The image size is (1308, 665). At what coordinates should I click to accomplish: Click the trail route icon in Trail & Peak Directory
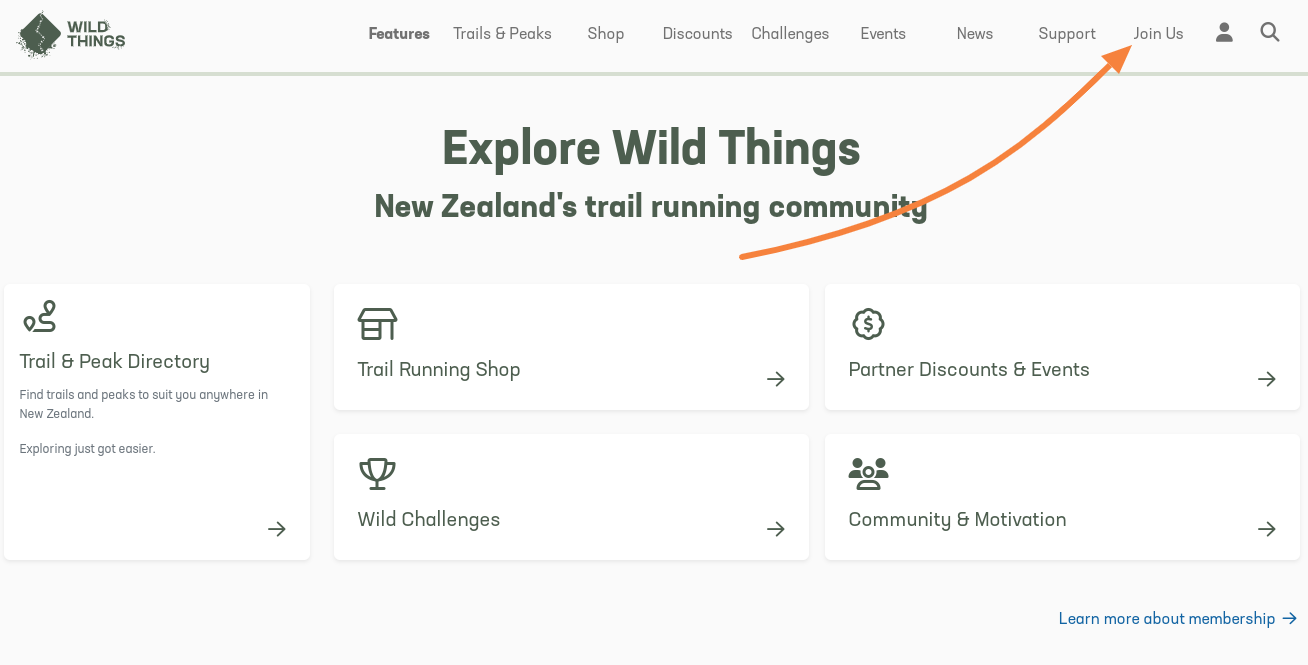[x=40, y=317]
